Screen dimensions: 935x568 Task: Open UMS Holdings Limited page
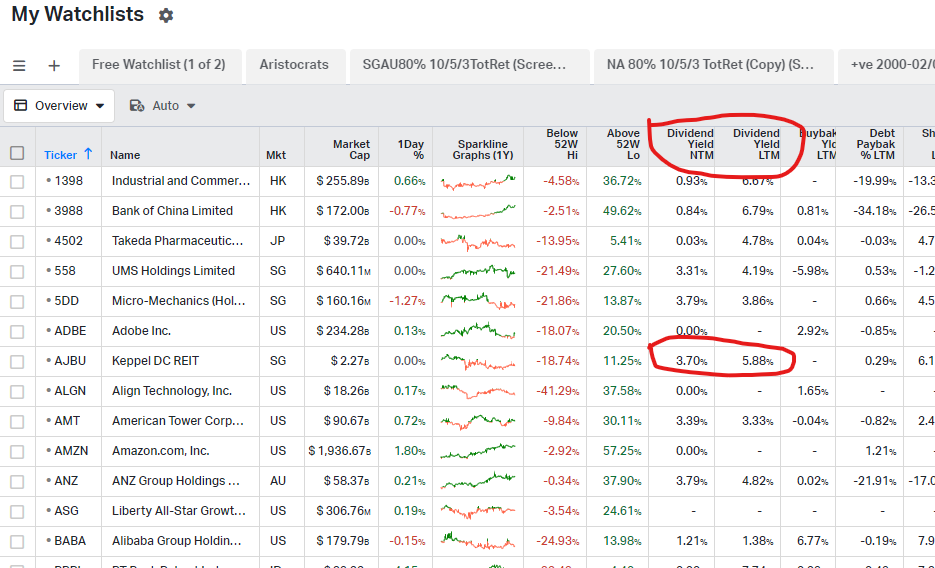click(174, 271)
